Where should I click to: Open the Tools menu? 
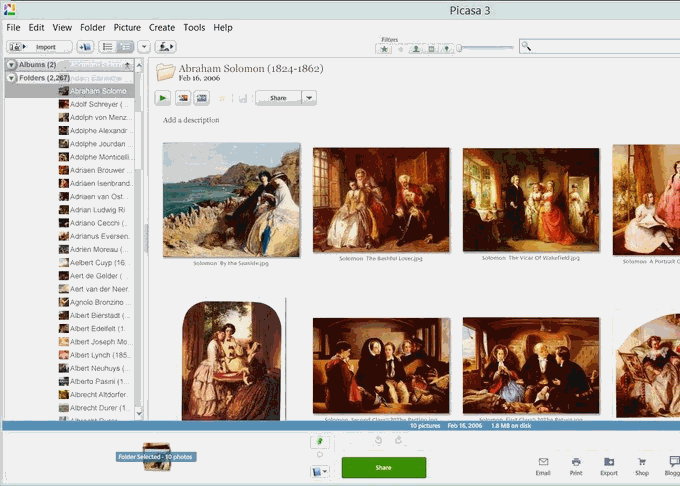[194, 28]
